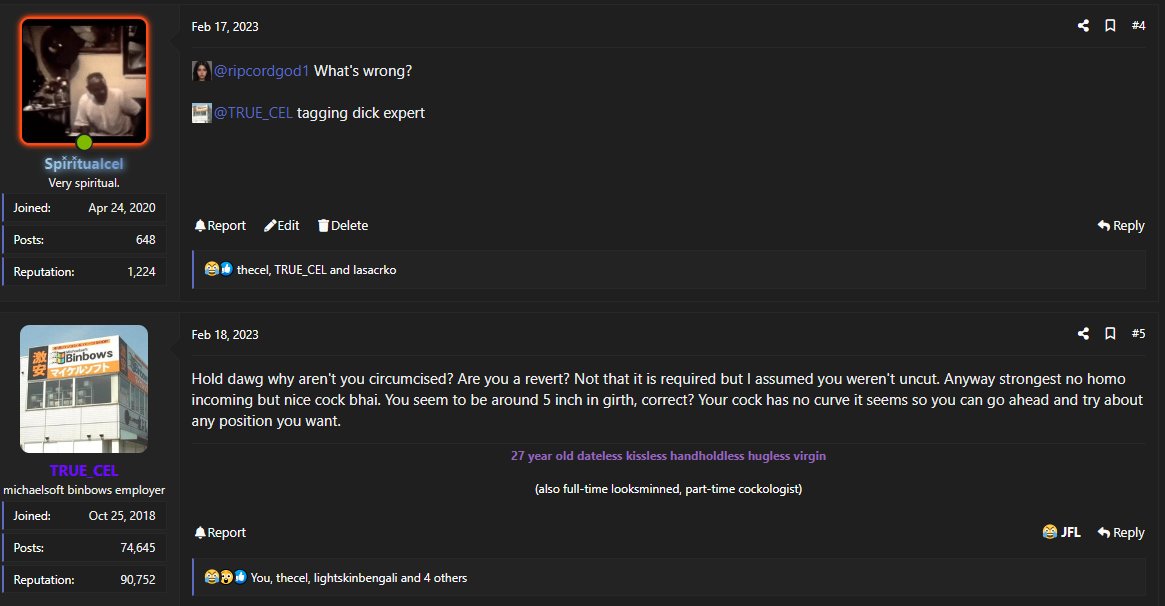This screenshot has height=606, width=1165.
Task: Reply to post #4
Action: [1121, 226]
